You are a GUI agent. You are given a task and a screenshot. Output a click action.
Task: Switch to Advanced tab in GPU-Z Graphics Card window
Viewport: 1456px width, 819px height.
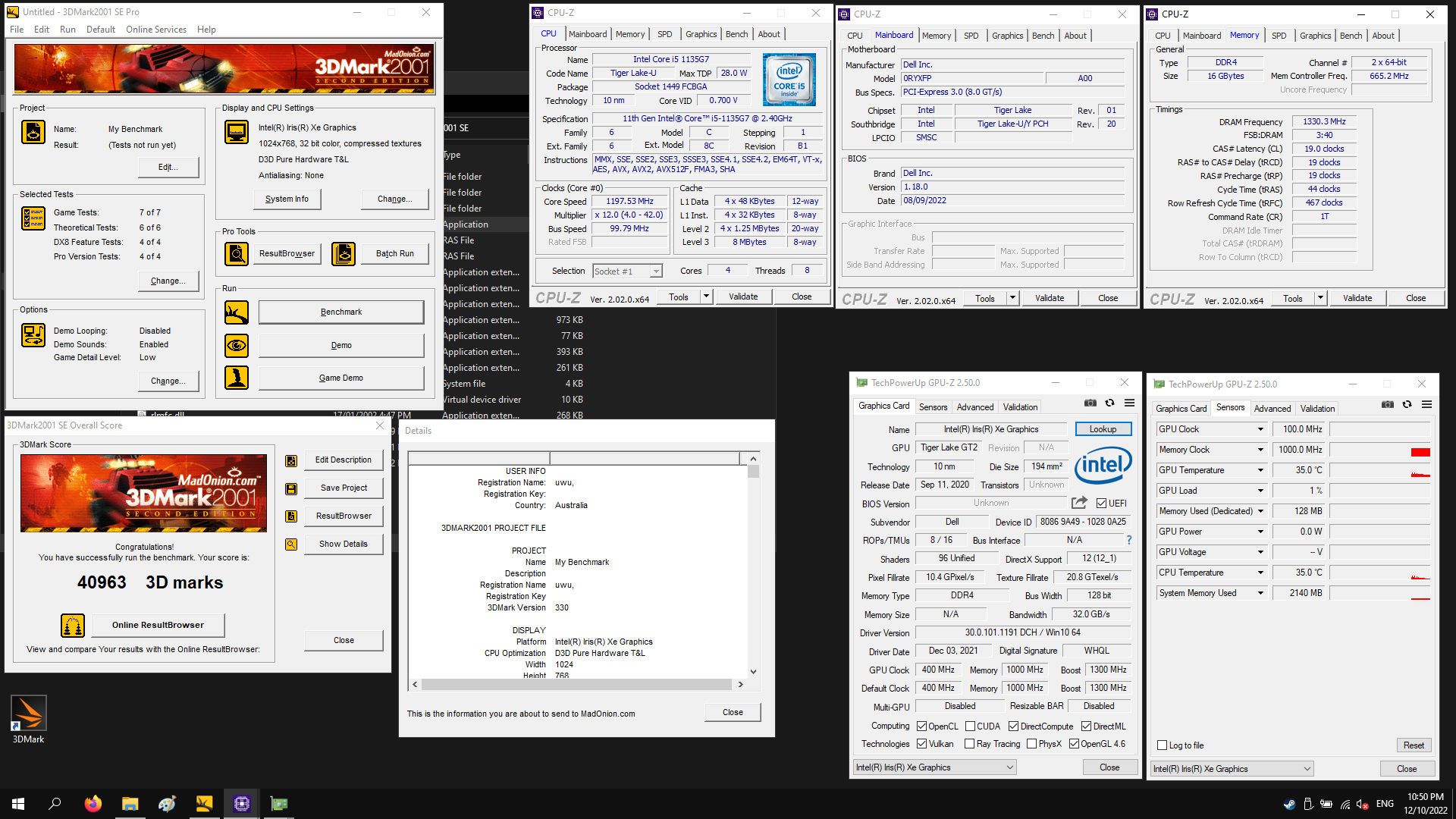pyautogui.click(x=975, y=407)
